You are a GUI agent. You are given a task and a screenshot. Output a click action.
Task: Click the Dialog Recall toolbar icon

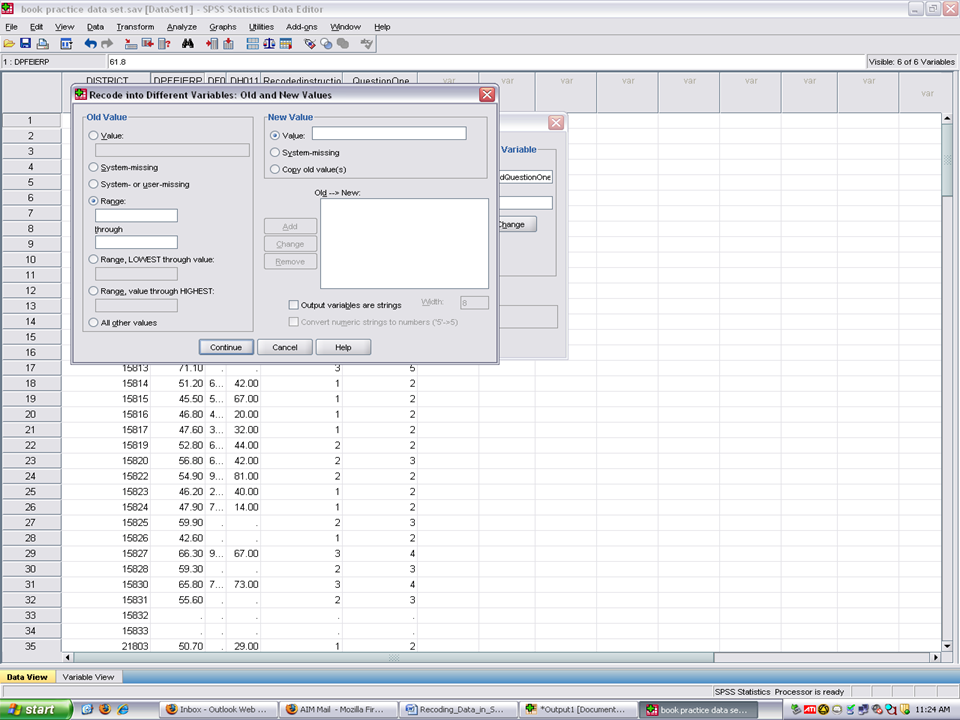coord(66,44)
